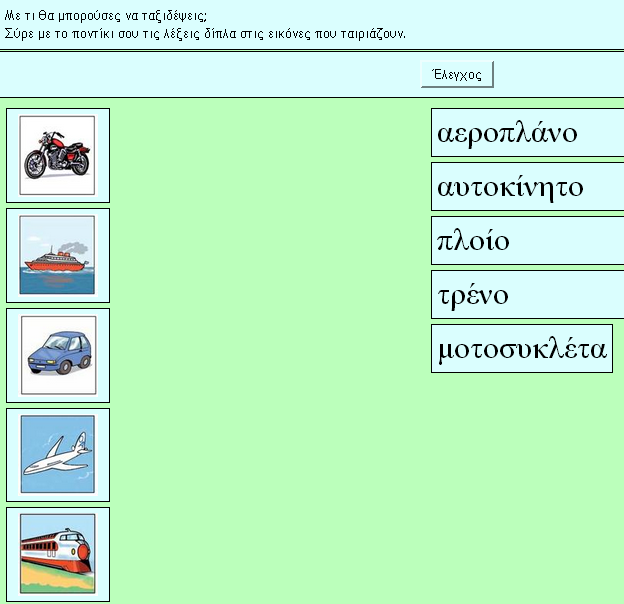The image size is (624, 604).
Task: Select the ship at sea picture
Action: (x=57, y=256)
